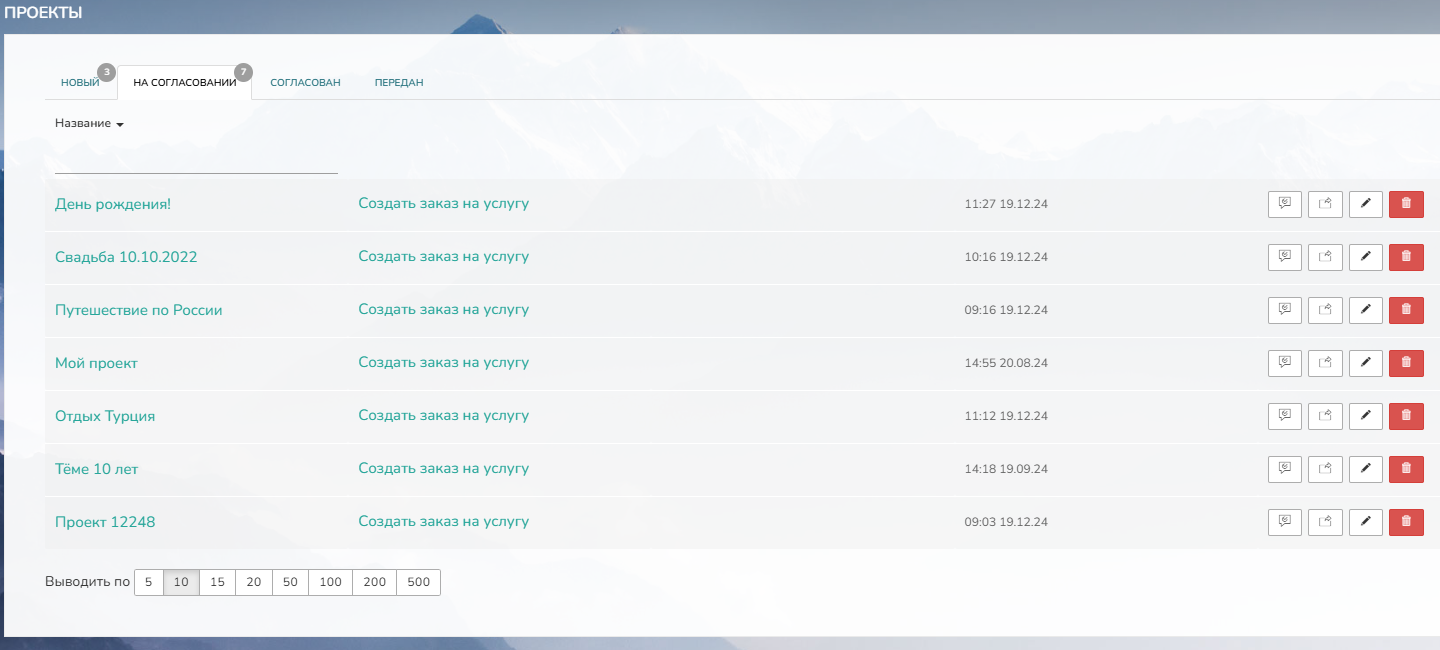
Task: Click 'Создать заказ на услугу' for 'Тёме 10 лет'
Action: click(x=443, y=469)
